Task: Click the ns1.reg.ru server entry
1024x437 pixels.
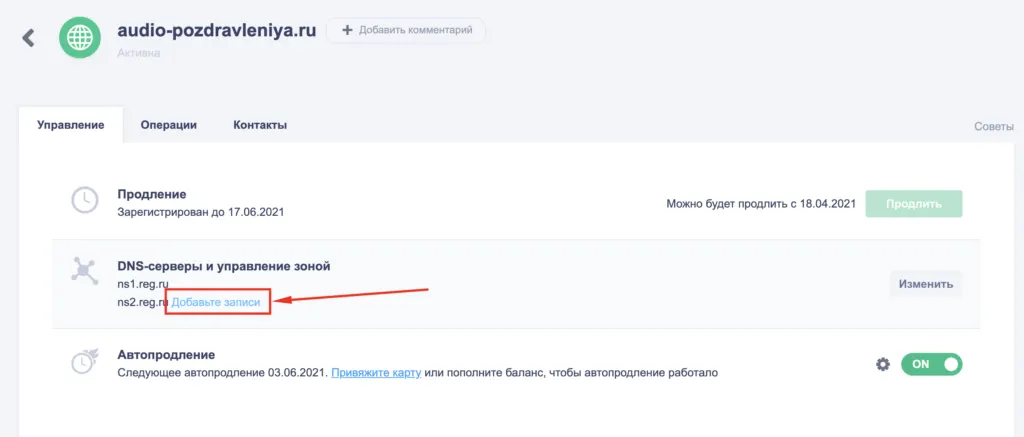Action: coord(143,285)
